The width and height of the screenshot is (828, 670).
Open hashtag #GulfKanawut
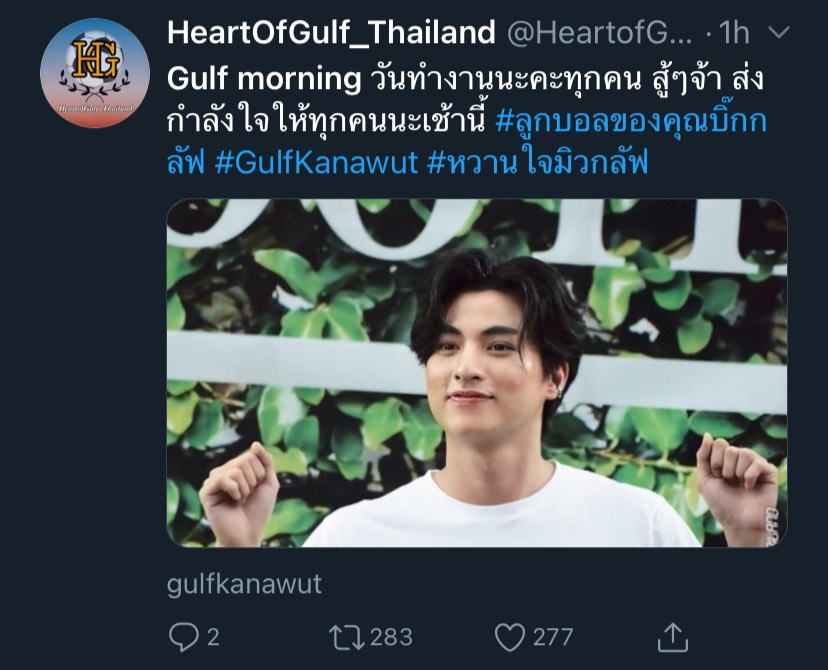316,163
